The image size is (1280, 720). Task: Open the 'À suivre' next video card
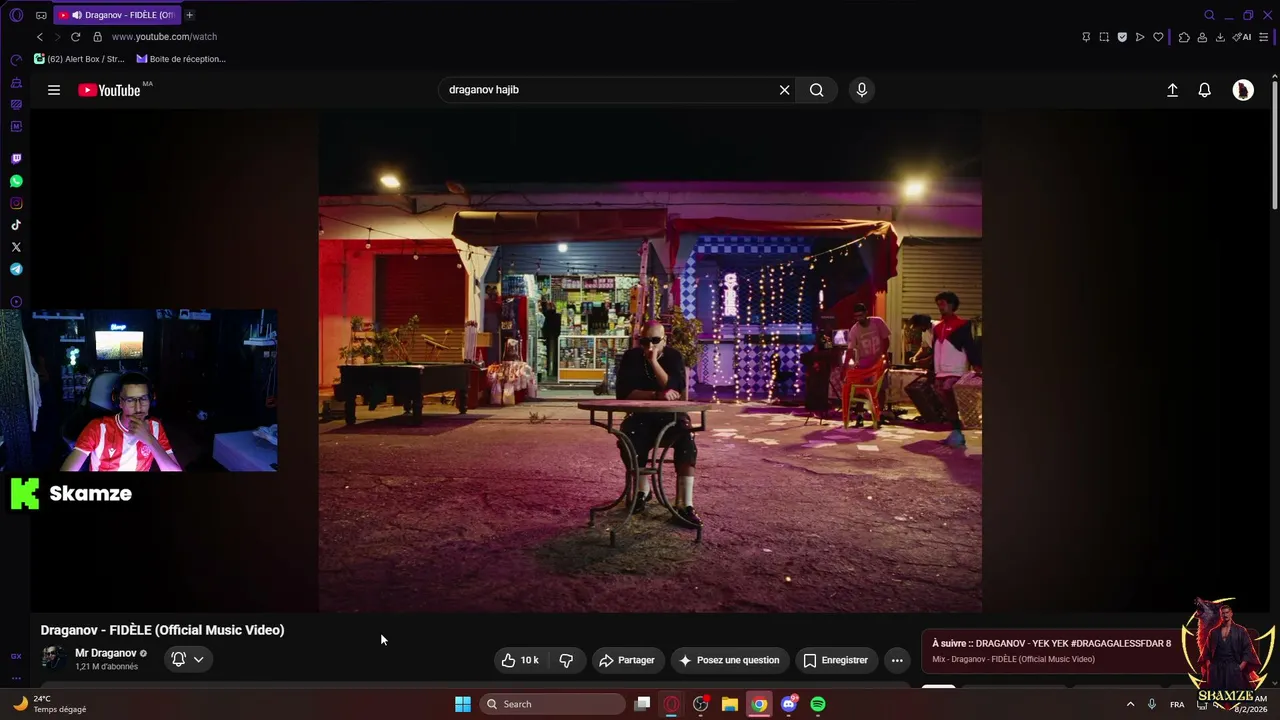pos(1051,651)
